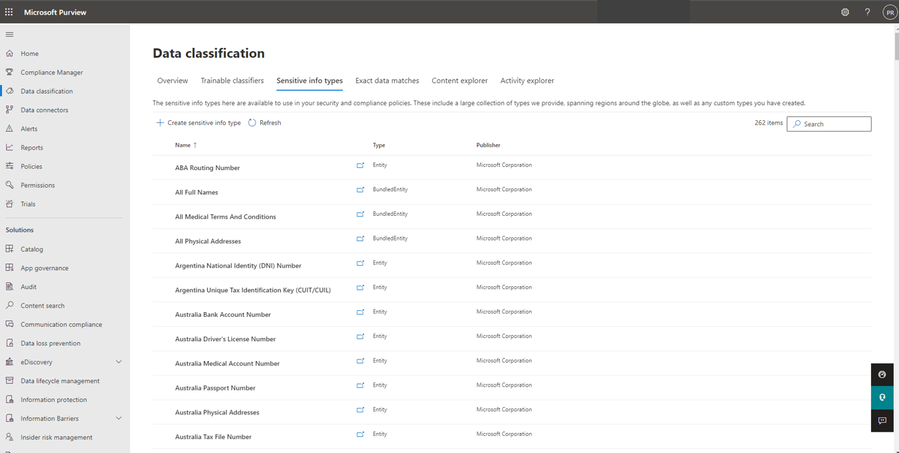Go to Audit in the sidebar
This screenshot has height=453, width=899.
pos(29,286)
